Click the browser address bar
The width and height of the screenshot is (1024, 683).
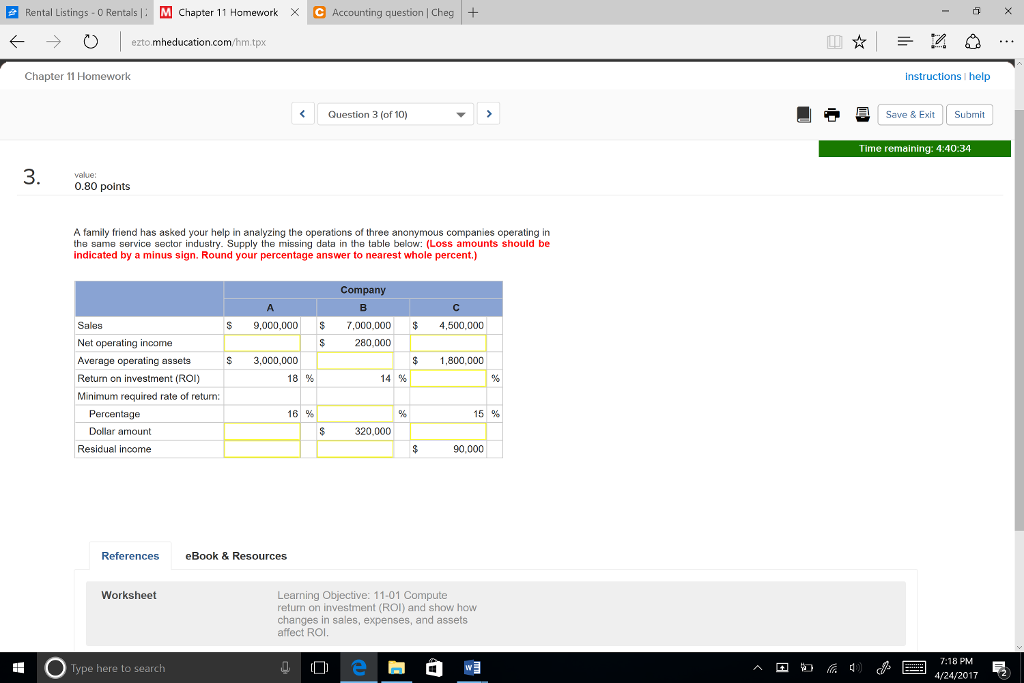click(x=470, y=42)
